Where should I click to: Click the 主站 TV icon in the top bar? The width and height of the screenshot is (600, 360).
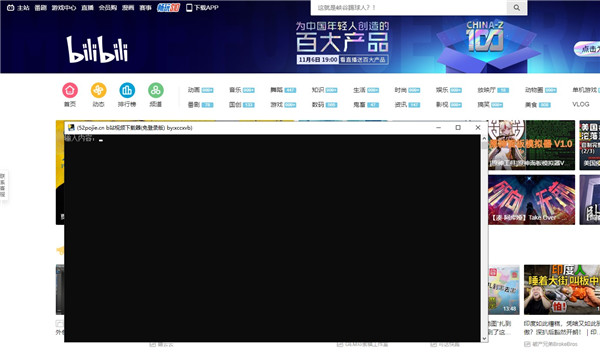point(10,8)
